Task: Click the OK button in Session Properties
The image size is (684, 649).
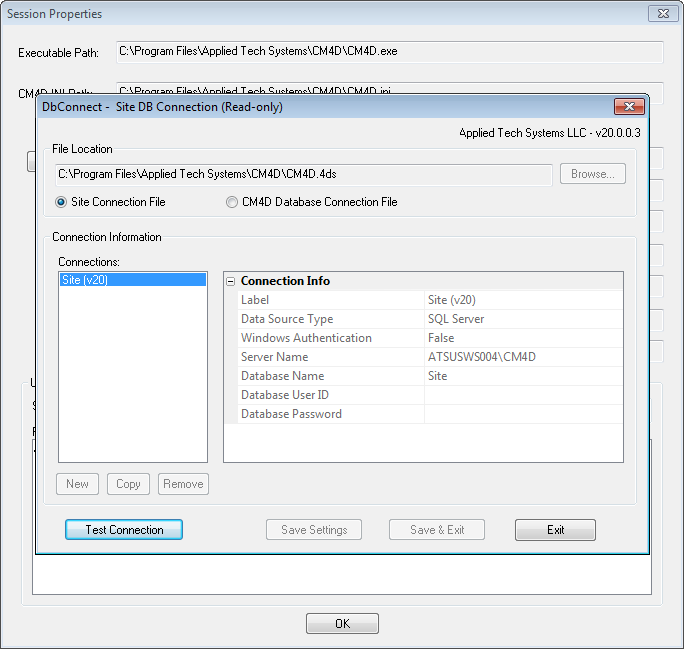Action: 342,623
